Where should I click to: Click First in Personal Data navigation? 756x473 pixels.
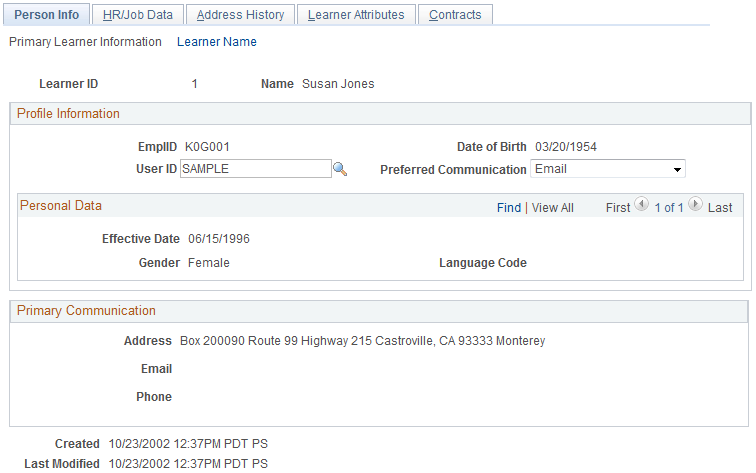[618, 208]
